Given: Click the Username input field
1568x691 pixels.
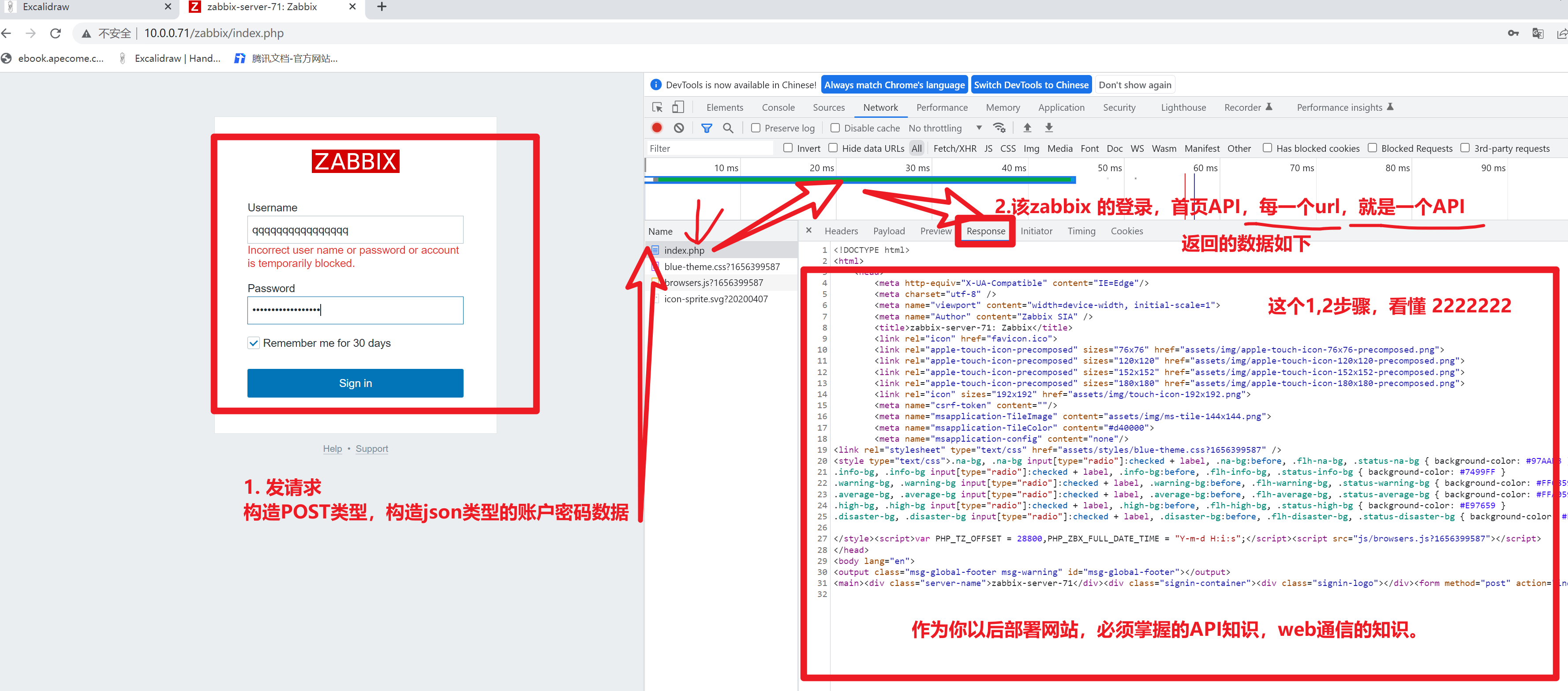Looking at the screenshot, I should [355, 230].
